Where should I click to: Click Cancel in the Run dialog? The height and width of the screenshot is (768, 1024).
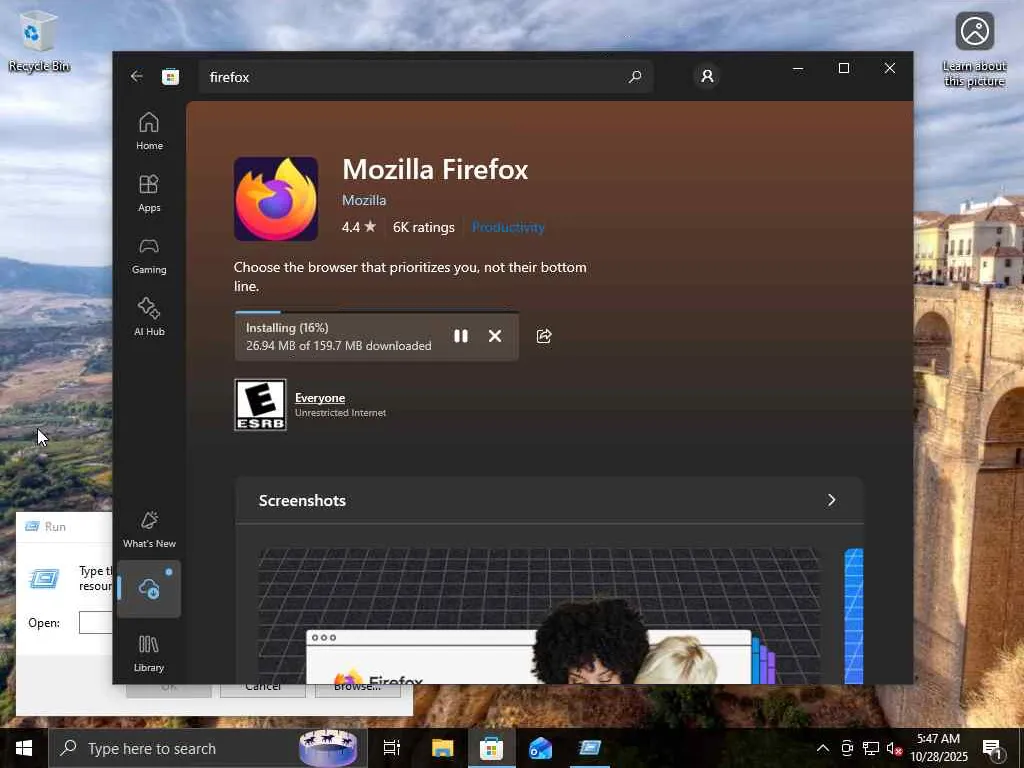click(x=263, y=689)
